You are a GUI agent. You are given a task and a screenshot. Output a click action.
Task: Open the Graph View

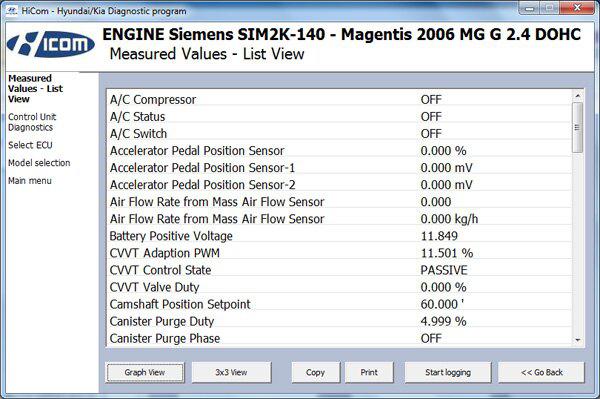coord(145,372)
